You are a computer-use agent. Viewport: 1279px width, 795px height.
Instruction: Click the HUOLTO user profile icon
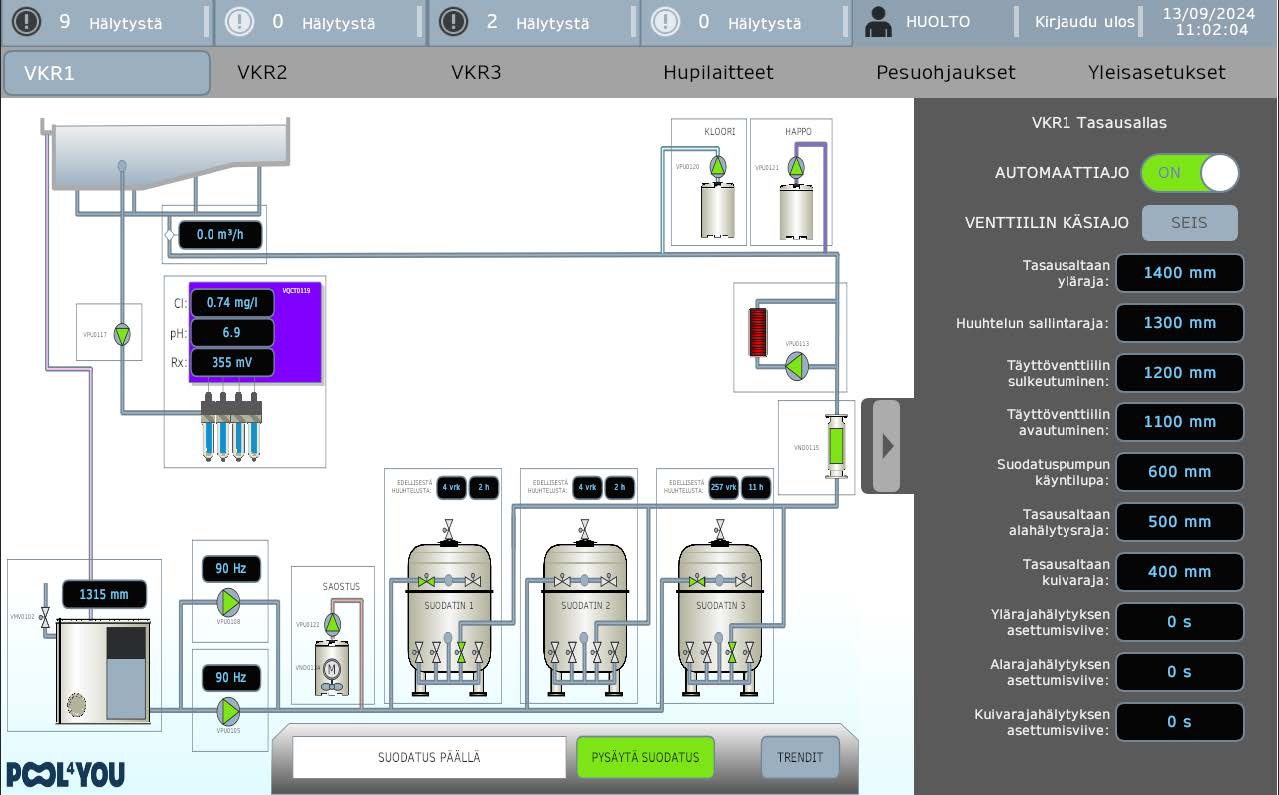click(x=878, y=22)
